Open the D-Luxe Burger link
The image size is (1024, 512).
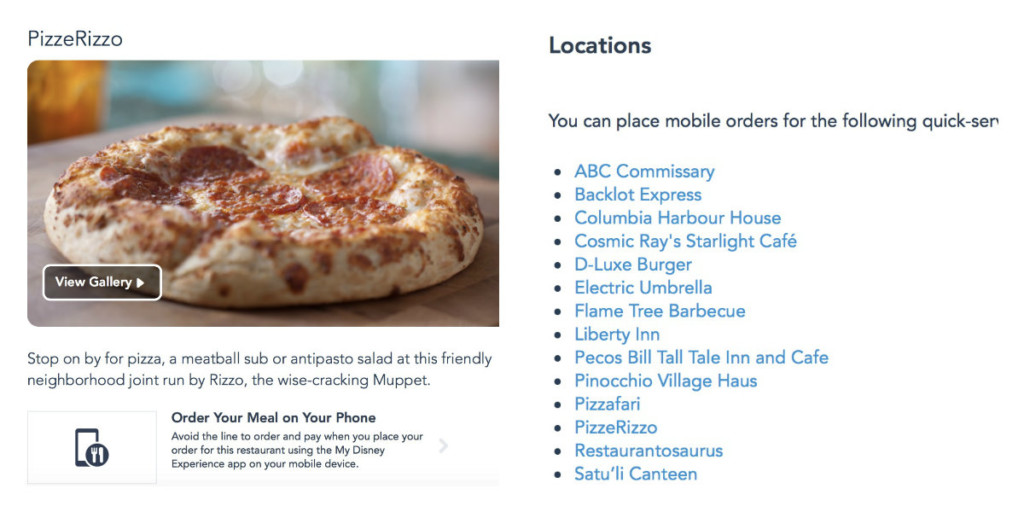point(632,264)
